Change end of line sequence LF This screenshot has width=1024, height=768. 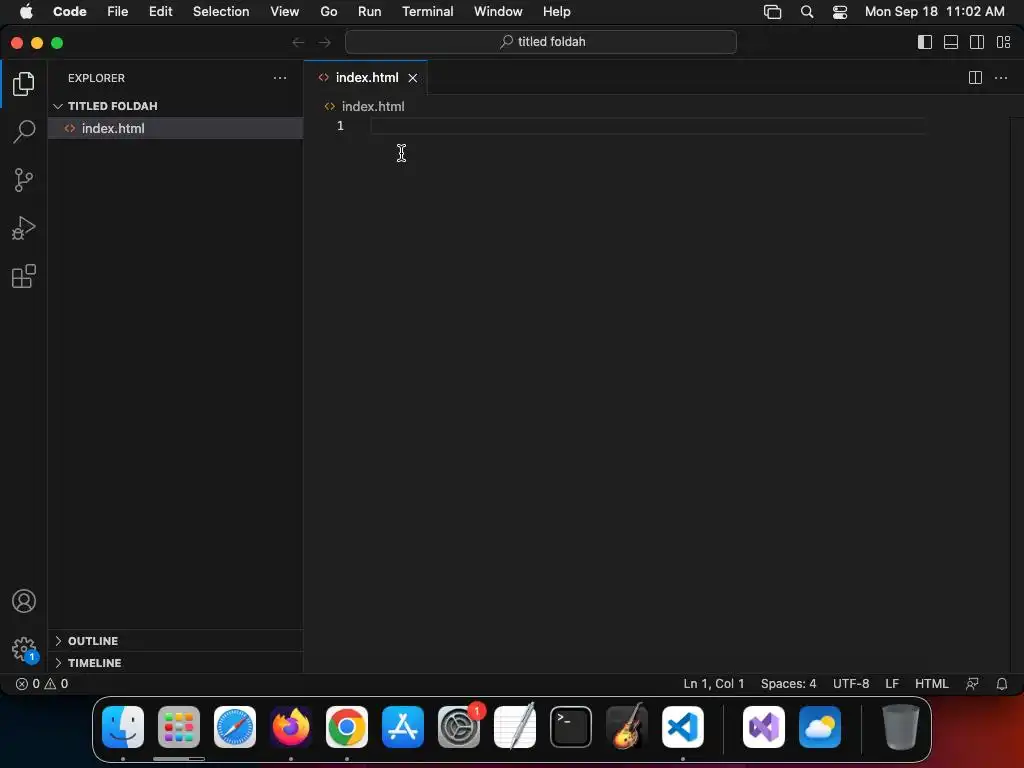coord(892,684)
